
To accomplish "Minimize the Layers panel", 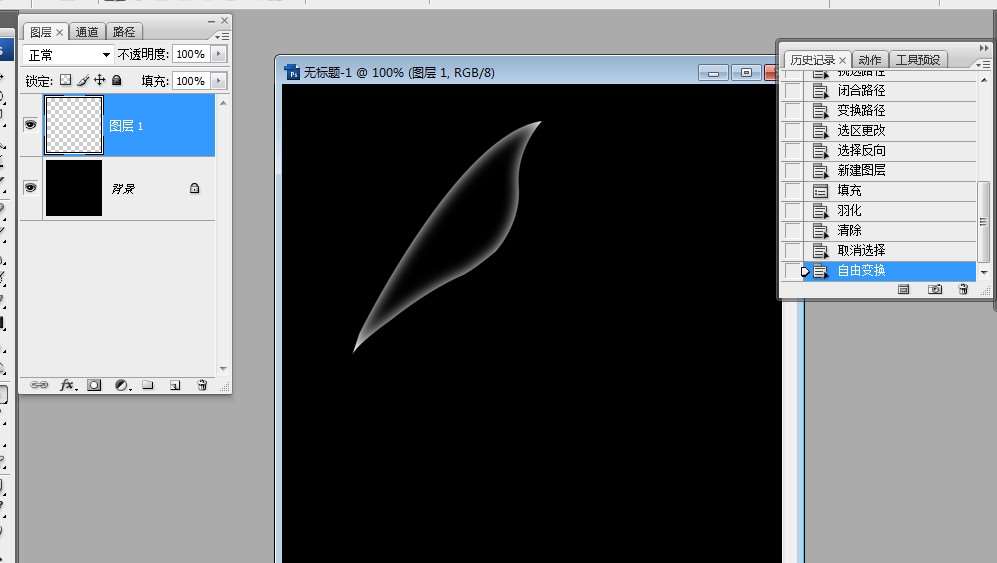I will click(211, 21).
